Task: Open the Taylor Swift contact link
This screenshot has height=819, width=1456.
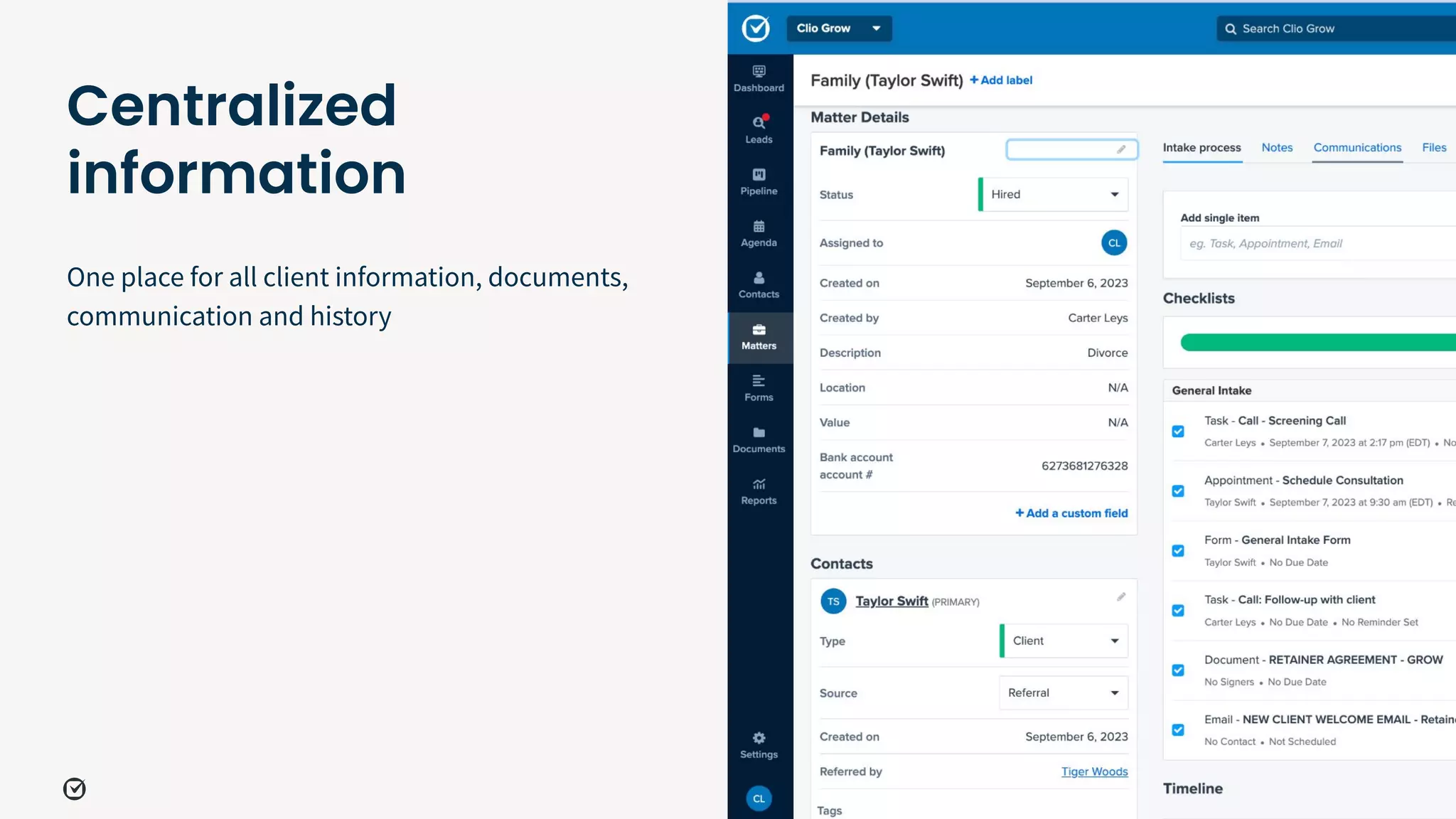Action: tap(892, 601)
